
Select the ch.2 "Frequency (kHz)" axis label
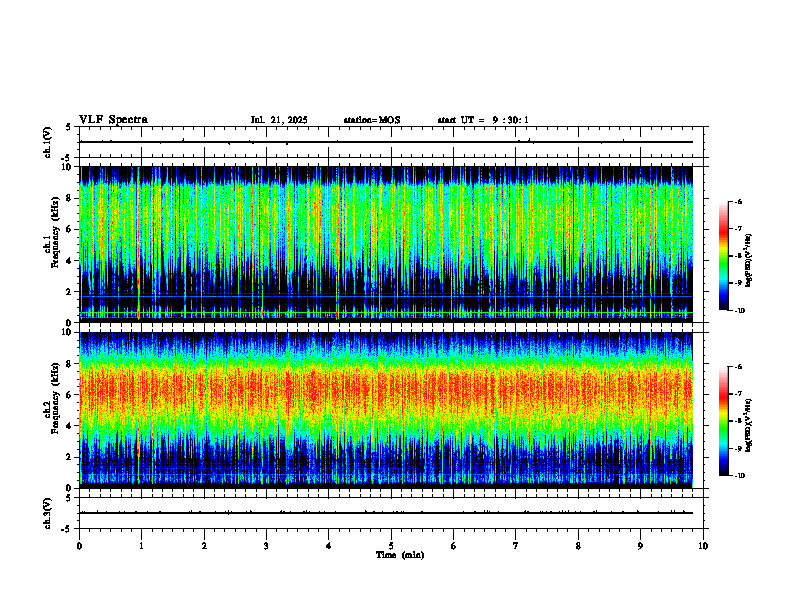pyautogui.click(x=53, y=398)
